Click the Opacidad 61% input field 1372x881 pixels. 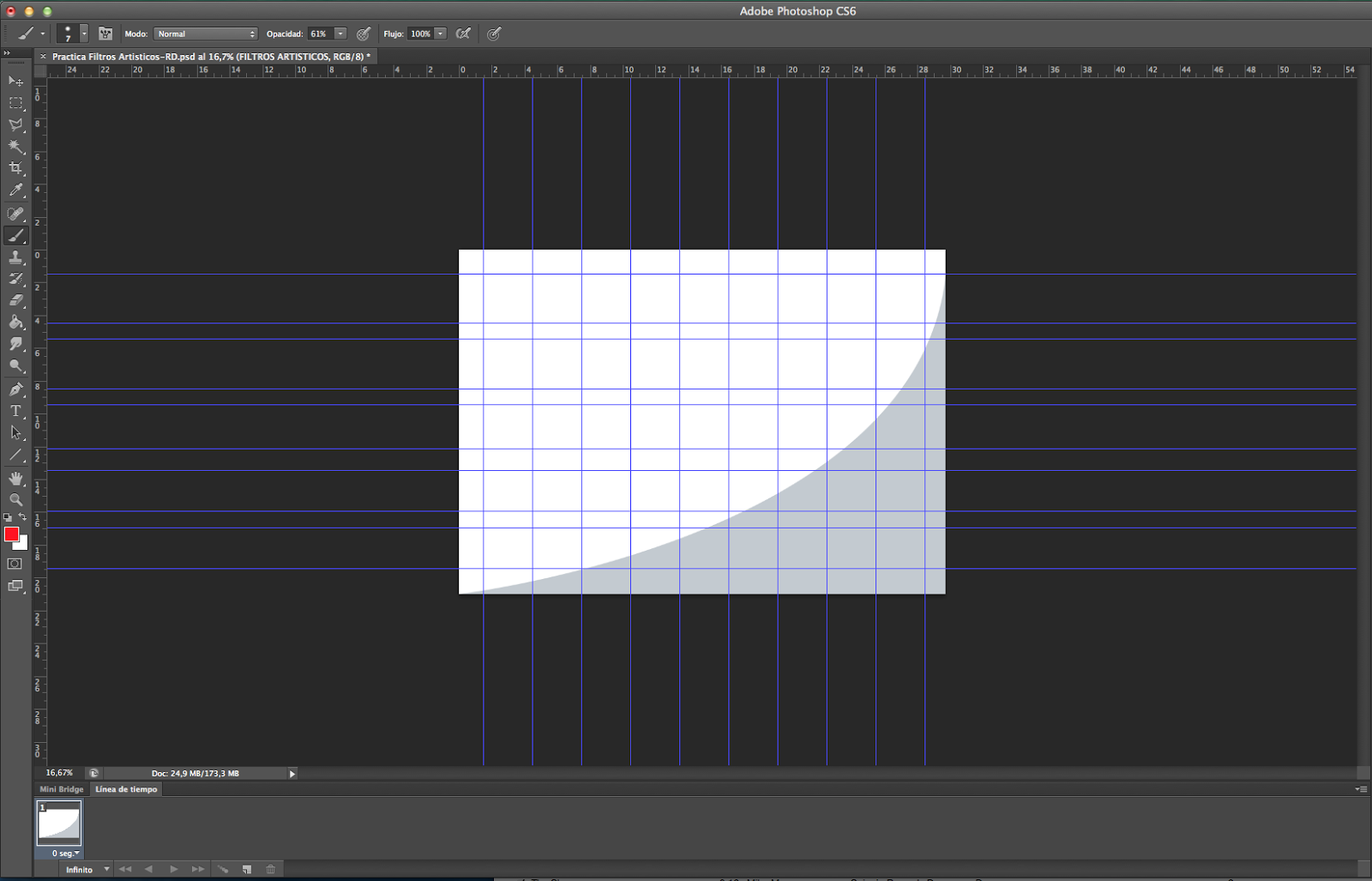(x=320, y=33)
